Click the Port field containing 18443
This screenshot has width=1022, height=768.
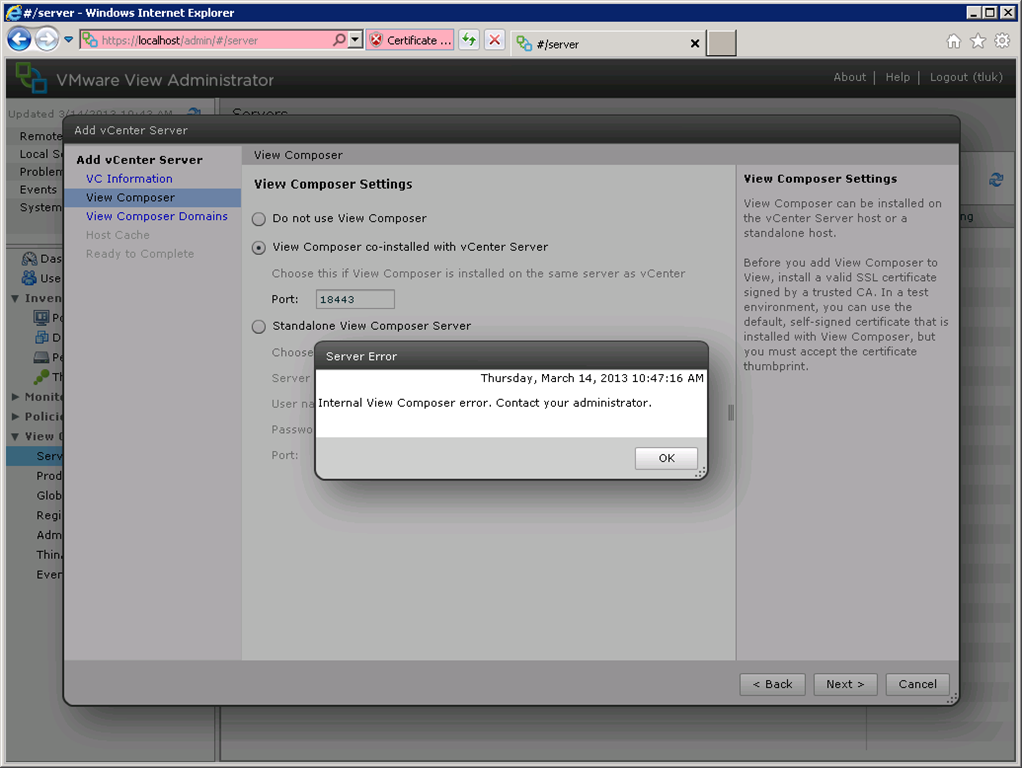[x=355, y=299]
